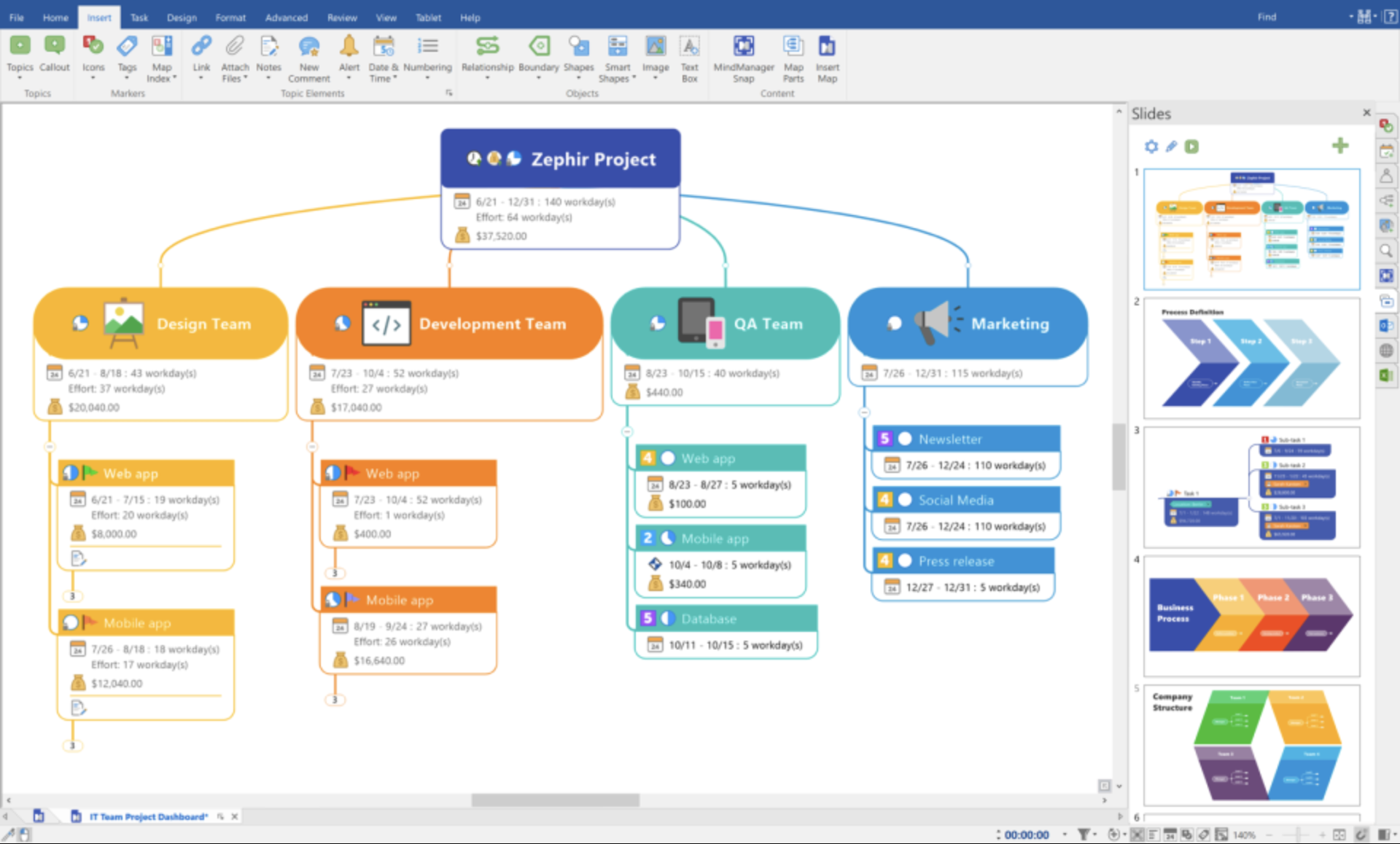Viewport: 1400px width, 844px height.
Task: Switch to the Review ribbon tab
Action: tap(341, 17)
